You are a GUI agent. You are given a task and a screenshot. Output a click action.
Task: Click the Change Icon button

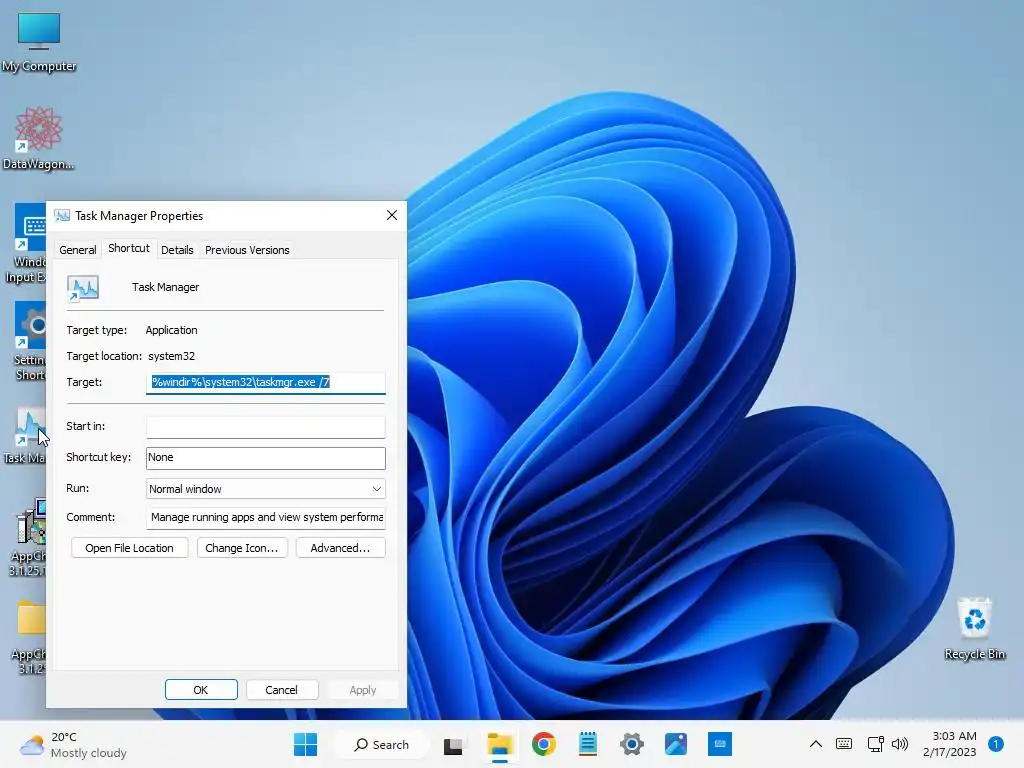pyautogui.click(x=242, y=548)
